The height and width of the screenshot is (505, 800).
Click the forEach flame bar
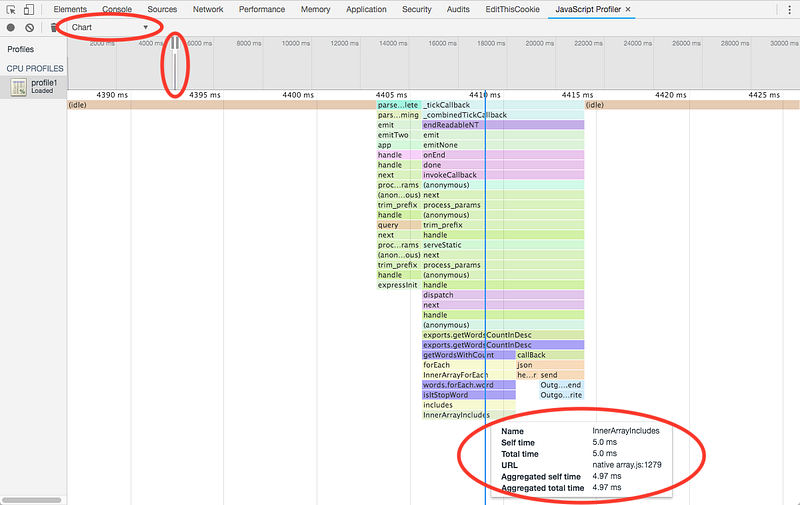coord(468,365)
